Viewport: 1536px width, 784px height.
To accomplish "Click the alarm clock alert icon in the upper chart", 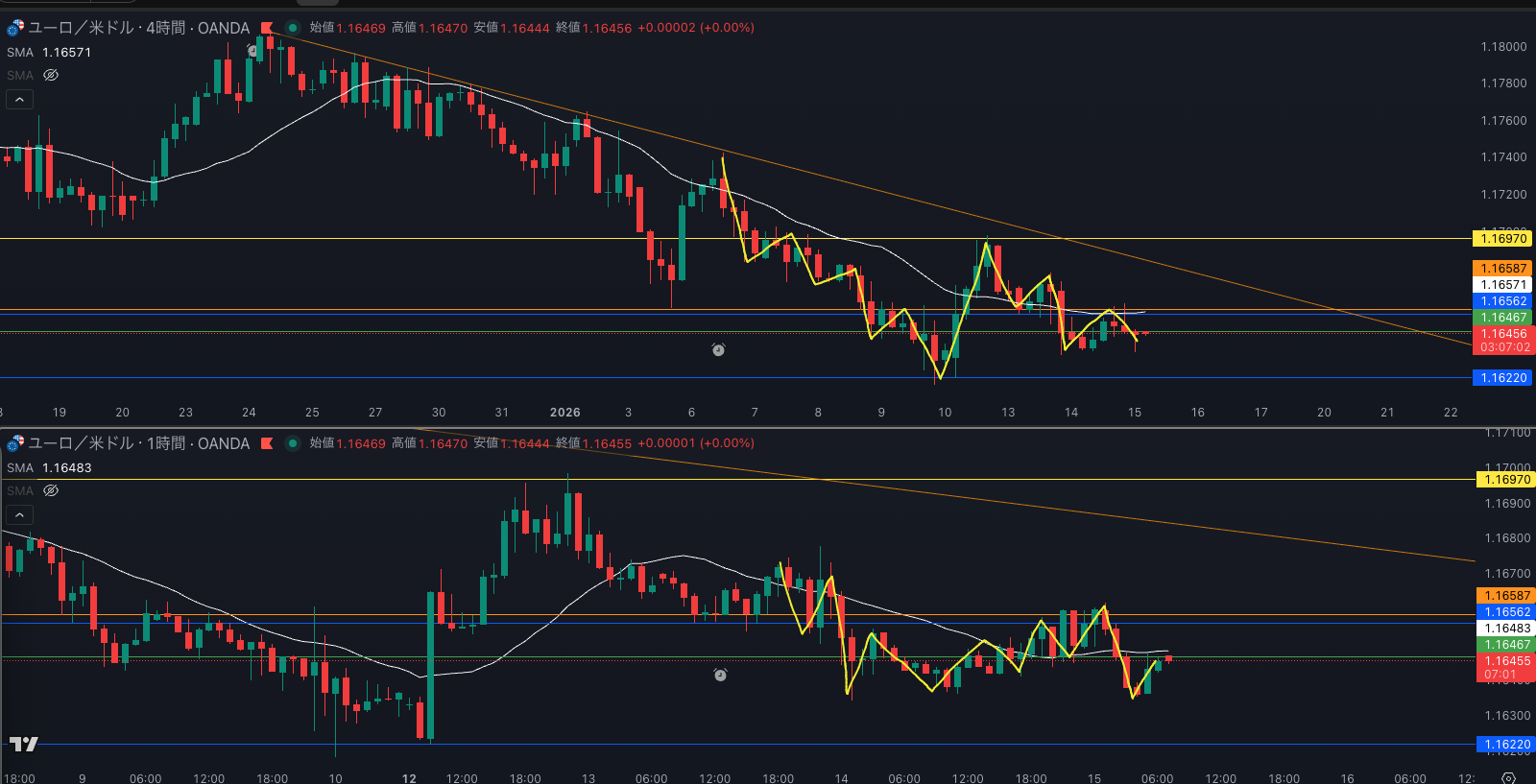I will point(718,350).
